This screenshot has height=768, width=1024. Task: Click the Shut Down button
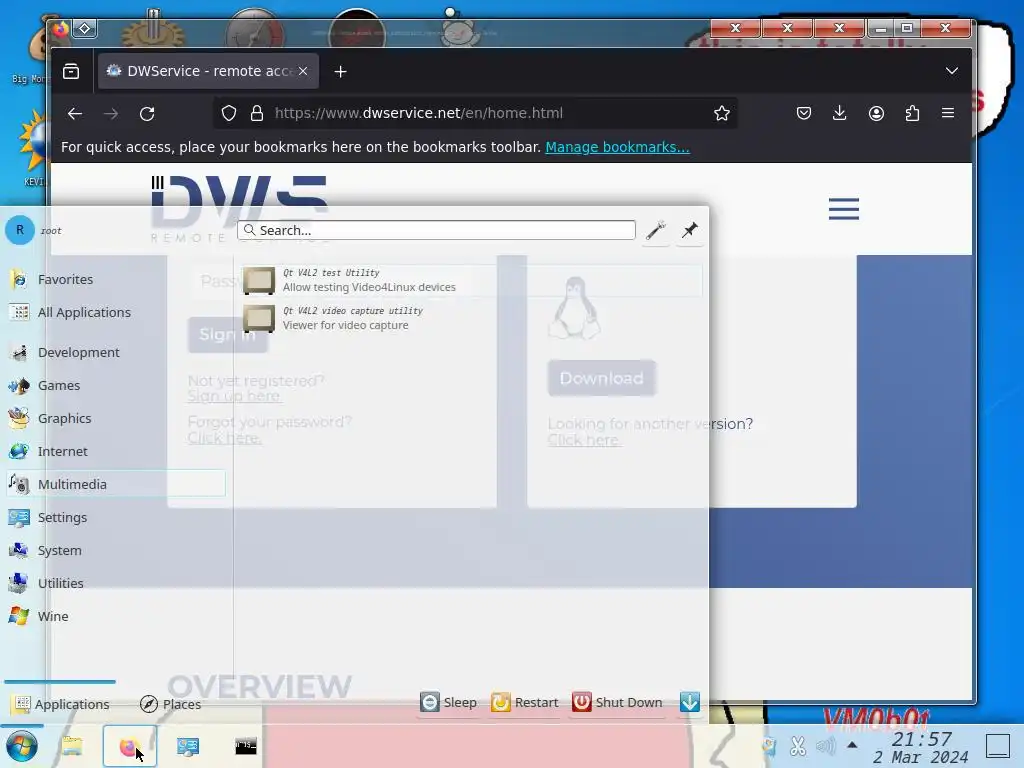click(617, 702)
